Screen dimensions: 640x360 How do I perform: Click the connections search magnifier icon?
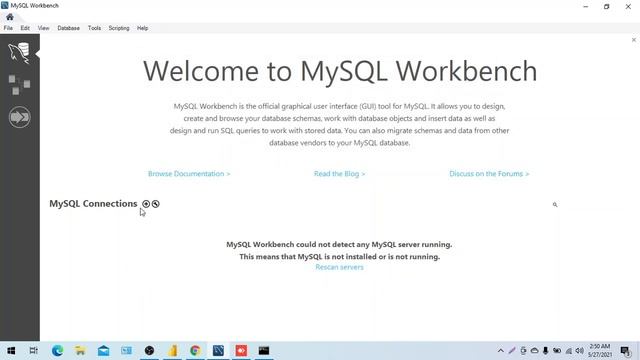tap(555, 204)
